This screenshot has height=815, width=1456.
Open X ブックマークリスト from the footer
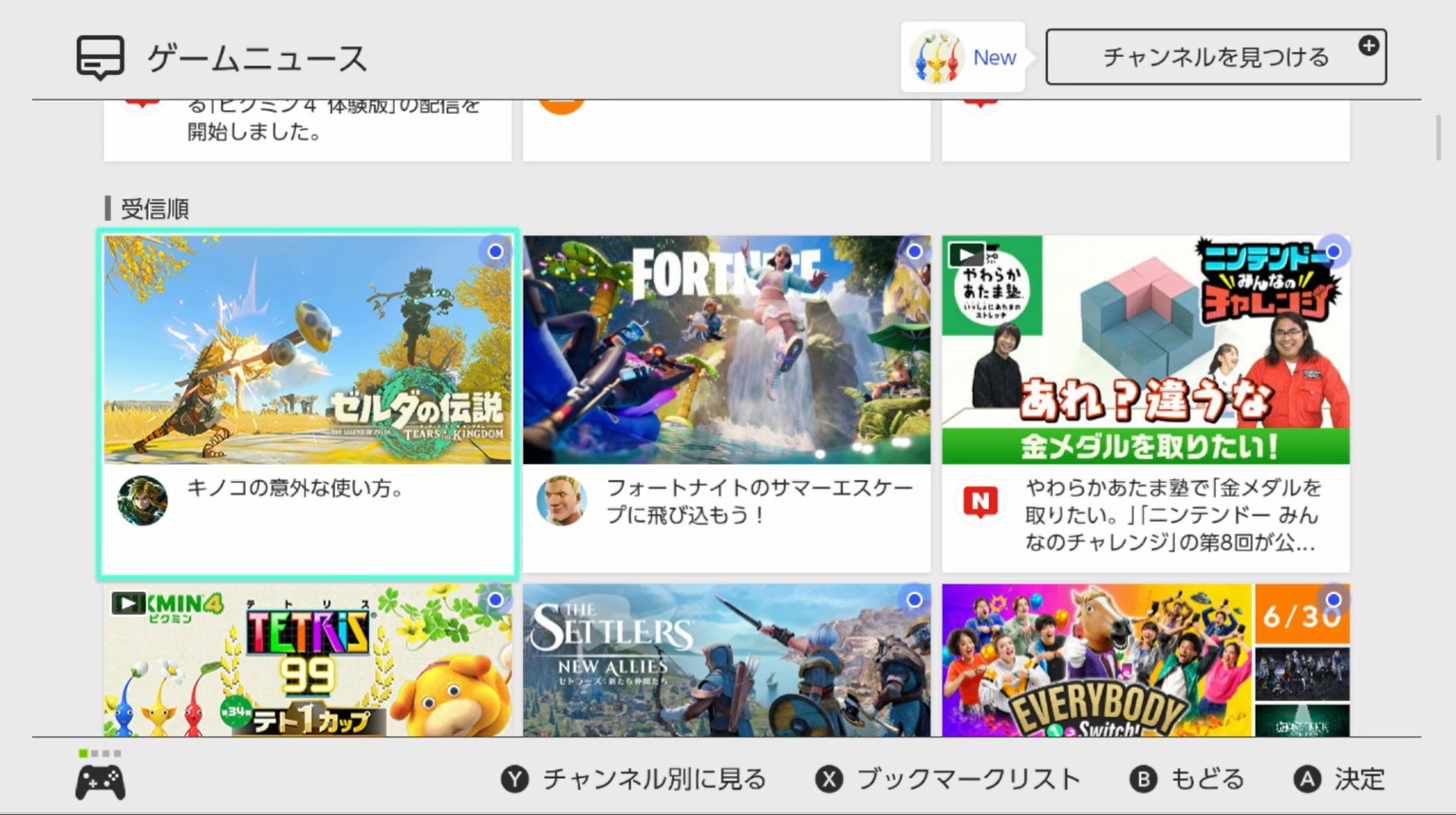948,779
